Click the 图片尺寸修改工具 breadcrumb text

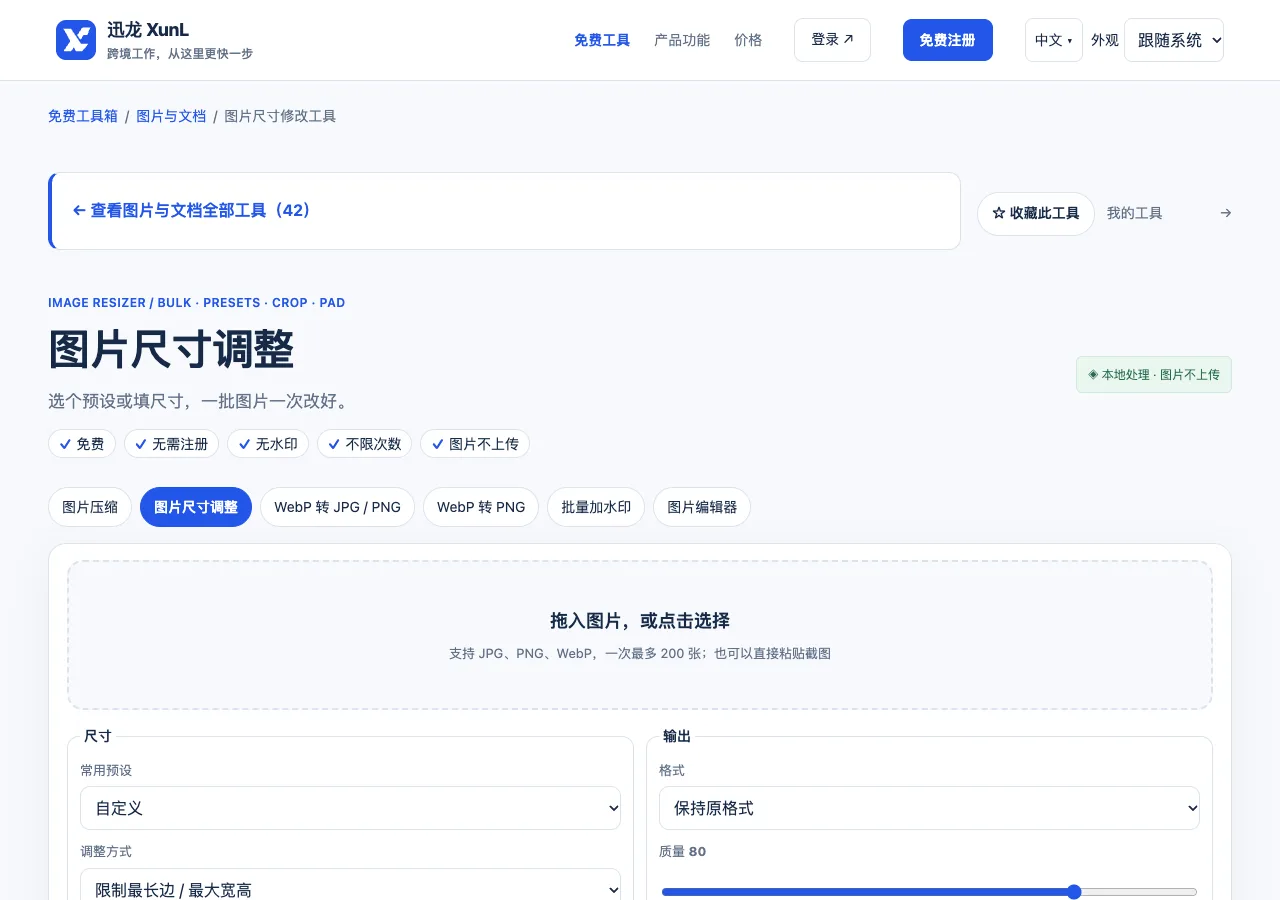[x=280, y=116]
